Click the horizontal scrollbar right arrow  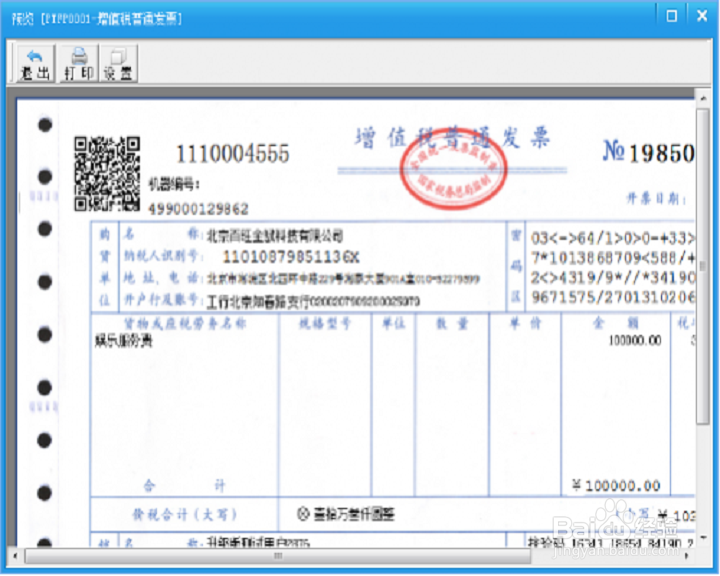pos(686,556)
